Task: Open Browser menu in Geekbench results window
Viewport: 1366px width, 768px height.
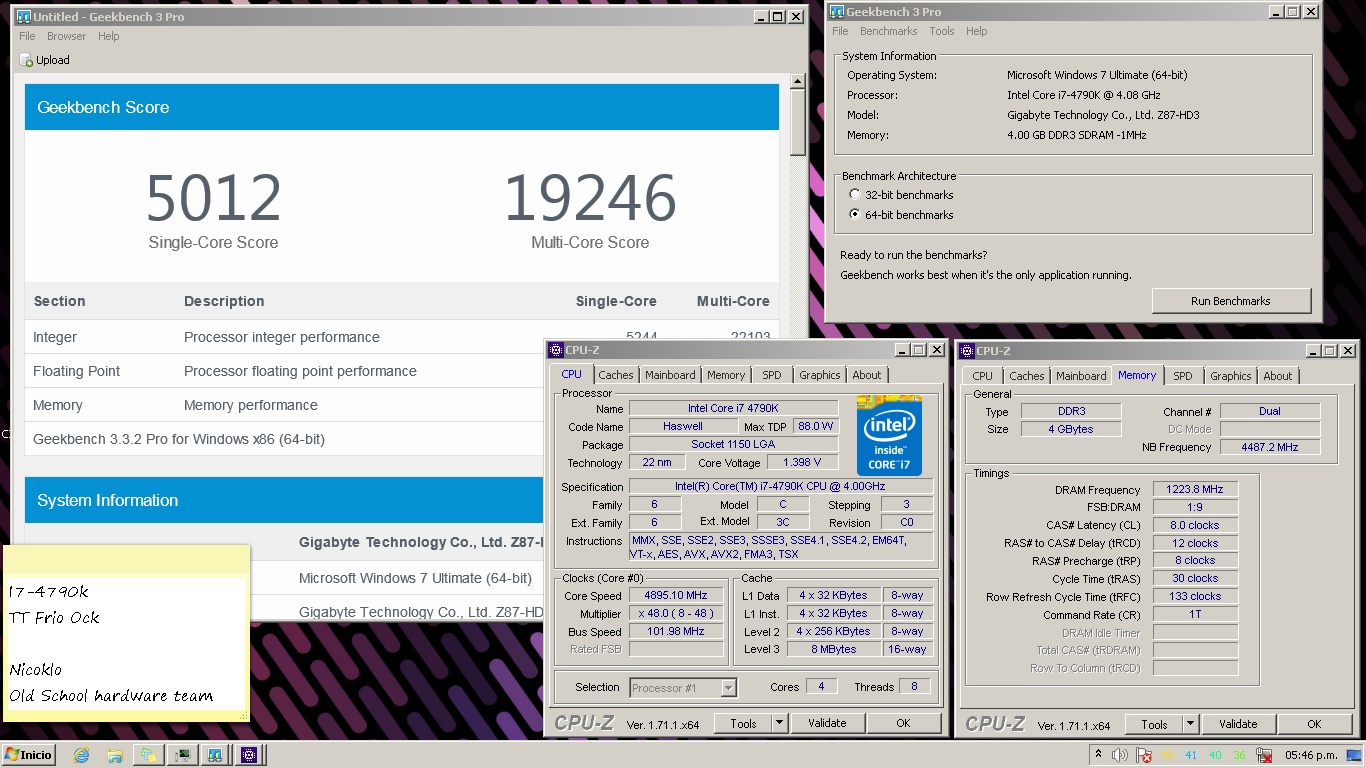Action: point(66,36)
